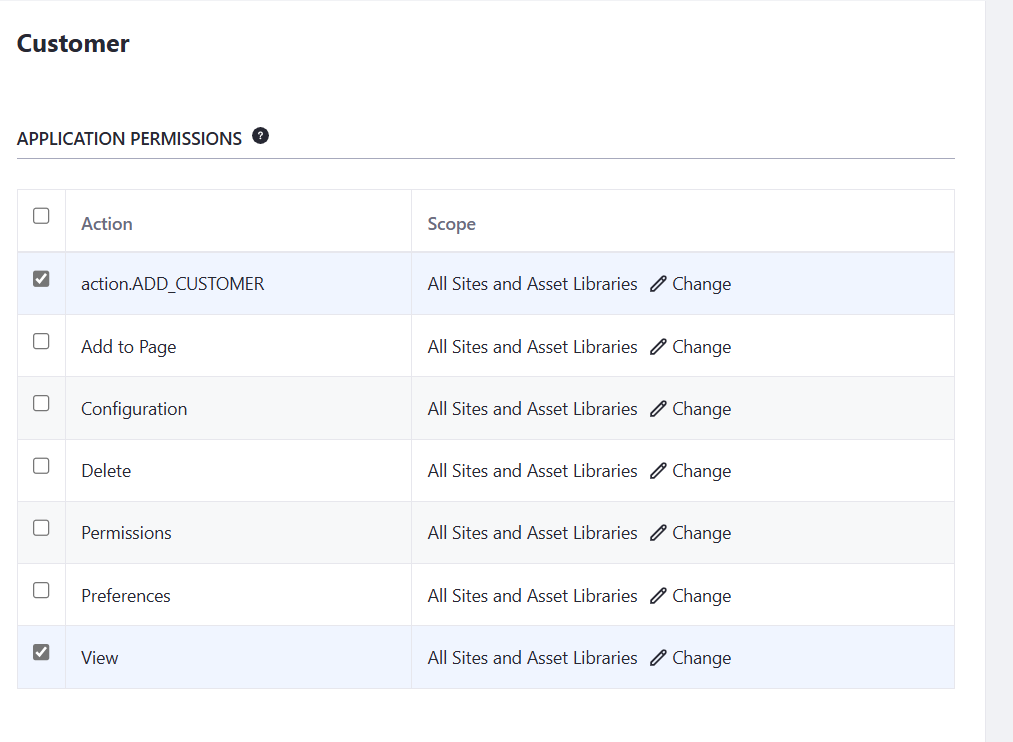1013x742 pixels.
Task: Click pencil icon in Delete row
Action: point(658,471)
